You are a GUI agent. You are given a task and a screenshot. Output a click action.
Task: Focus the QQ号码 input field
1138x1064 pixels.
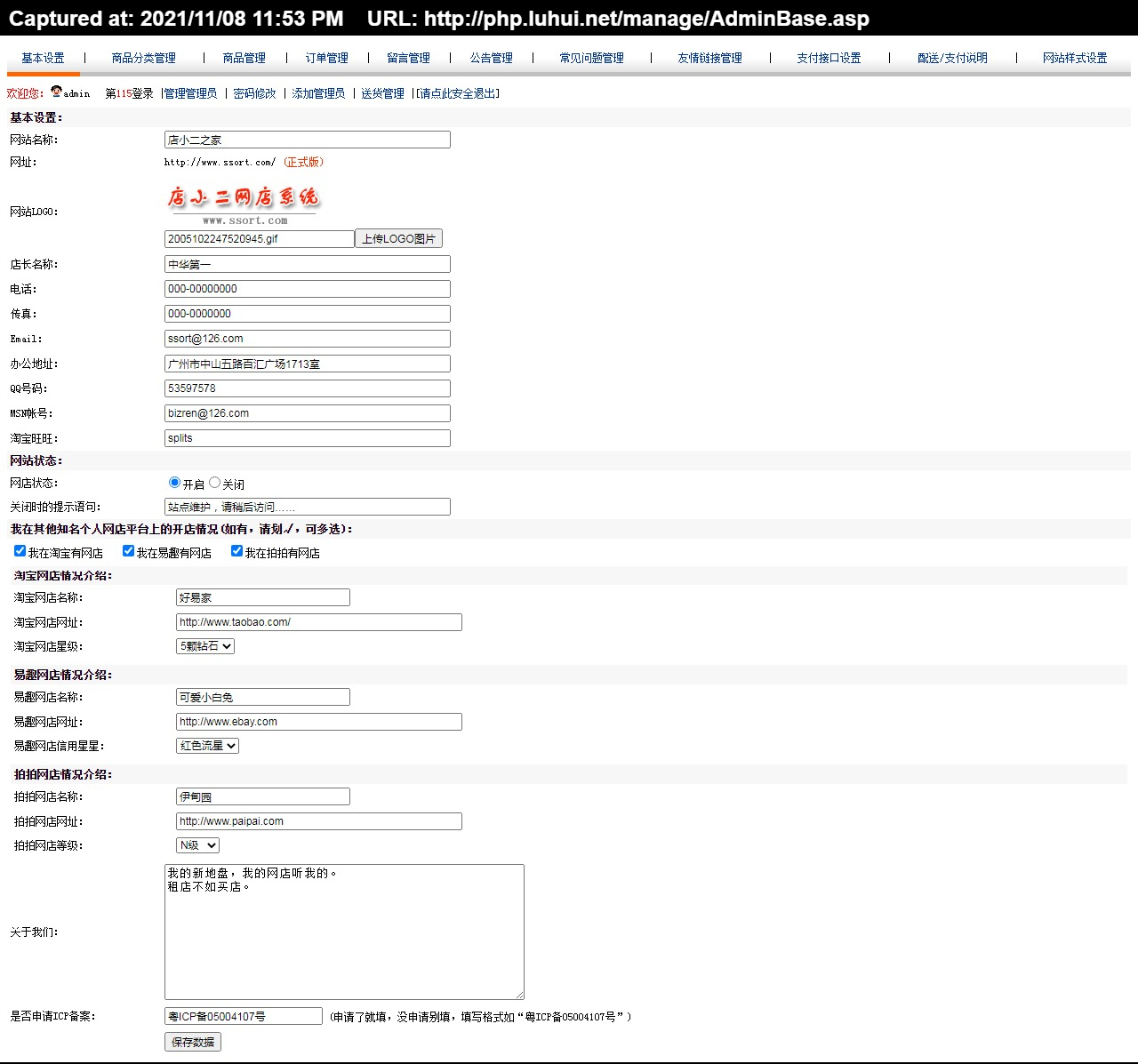pos(308,388)
